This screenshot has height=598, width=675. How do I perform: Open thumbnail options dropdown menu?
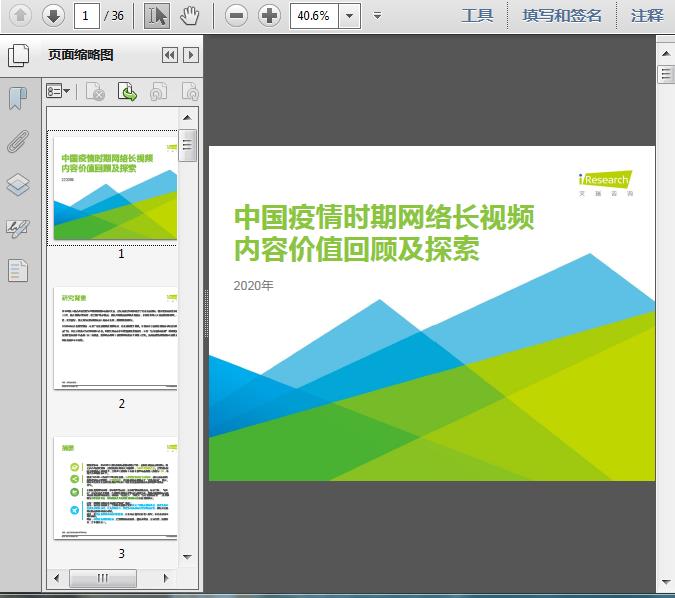59,92
